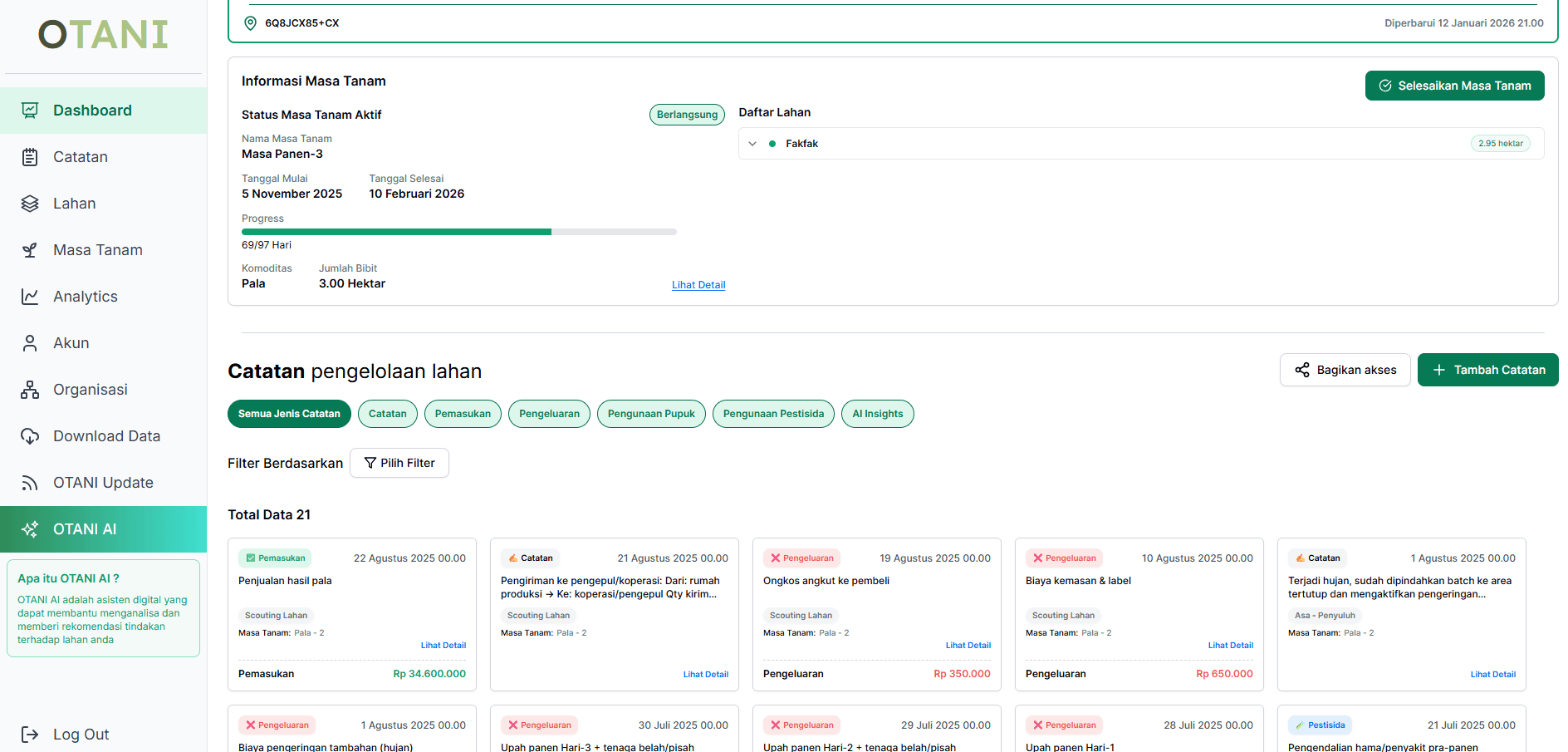The width and height of the screenshot is (1568, 752).
Task: Open Lihat Detail for Penjualan hasil pala
Action: [x=443, y=645]
